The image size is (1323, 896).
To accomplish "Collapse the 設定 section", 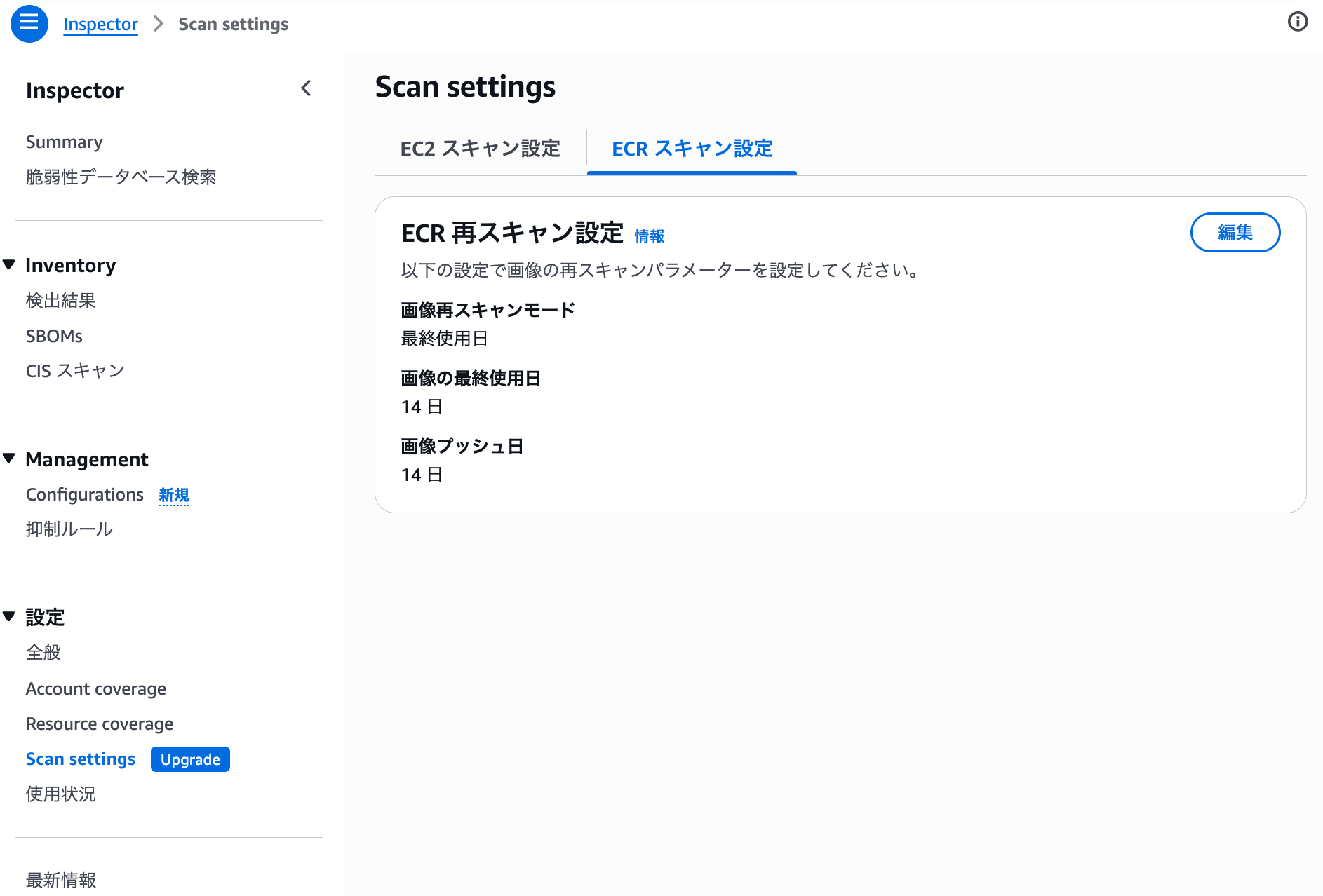I will coord(9,617).
